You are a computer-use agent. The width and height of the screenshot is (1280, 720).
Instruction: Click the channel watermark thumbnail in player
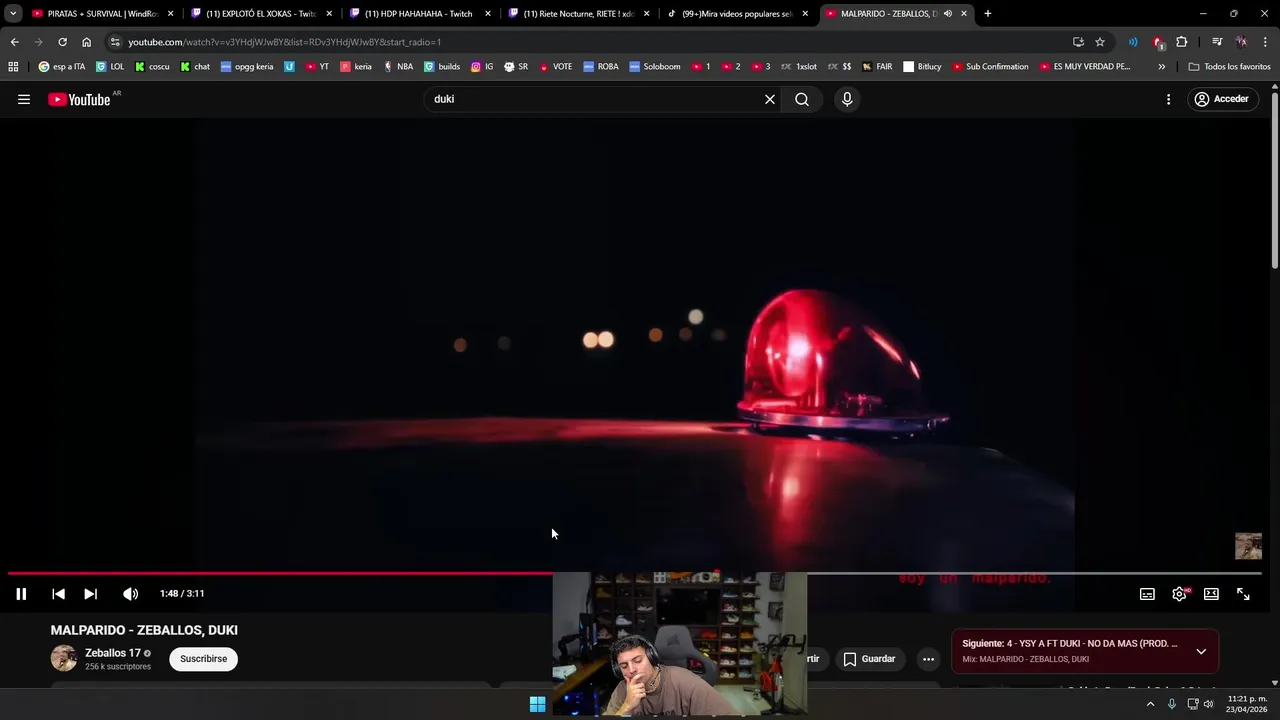click(1248, 546)
